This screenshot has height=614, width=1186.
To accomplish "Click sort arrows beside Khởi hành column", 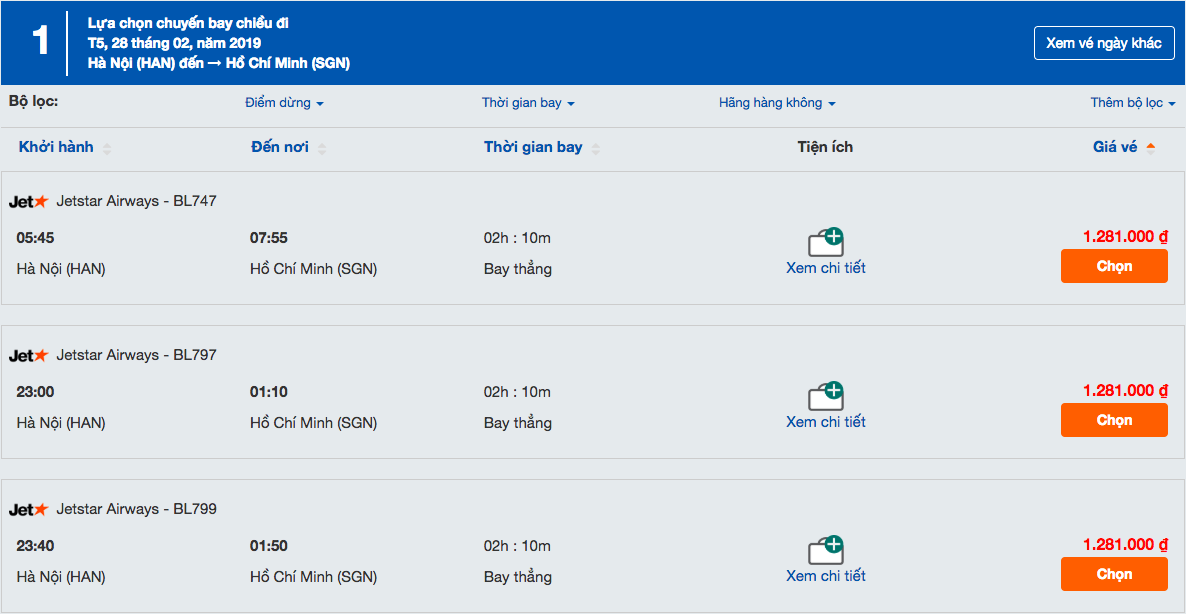I will point(107,148).
